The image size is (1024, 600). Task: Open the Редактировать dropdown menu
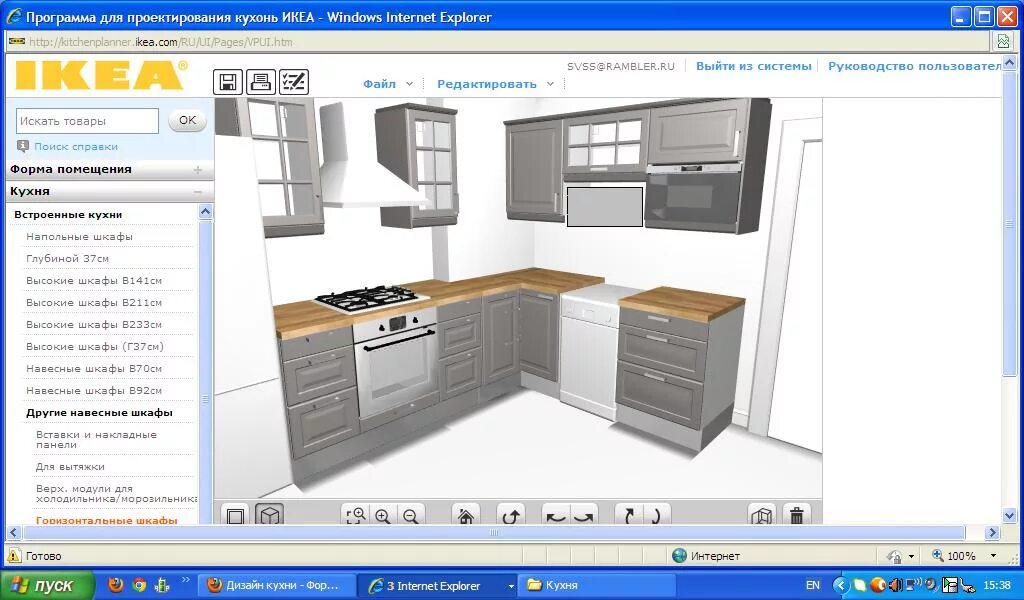click(x=495, y=84)
